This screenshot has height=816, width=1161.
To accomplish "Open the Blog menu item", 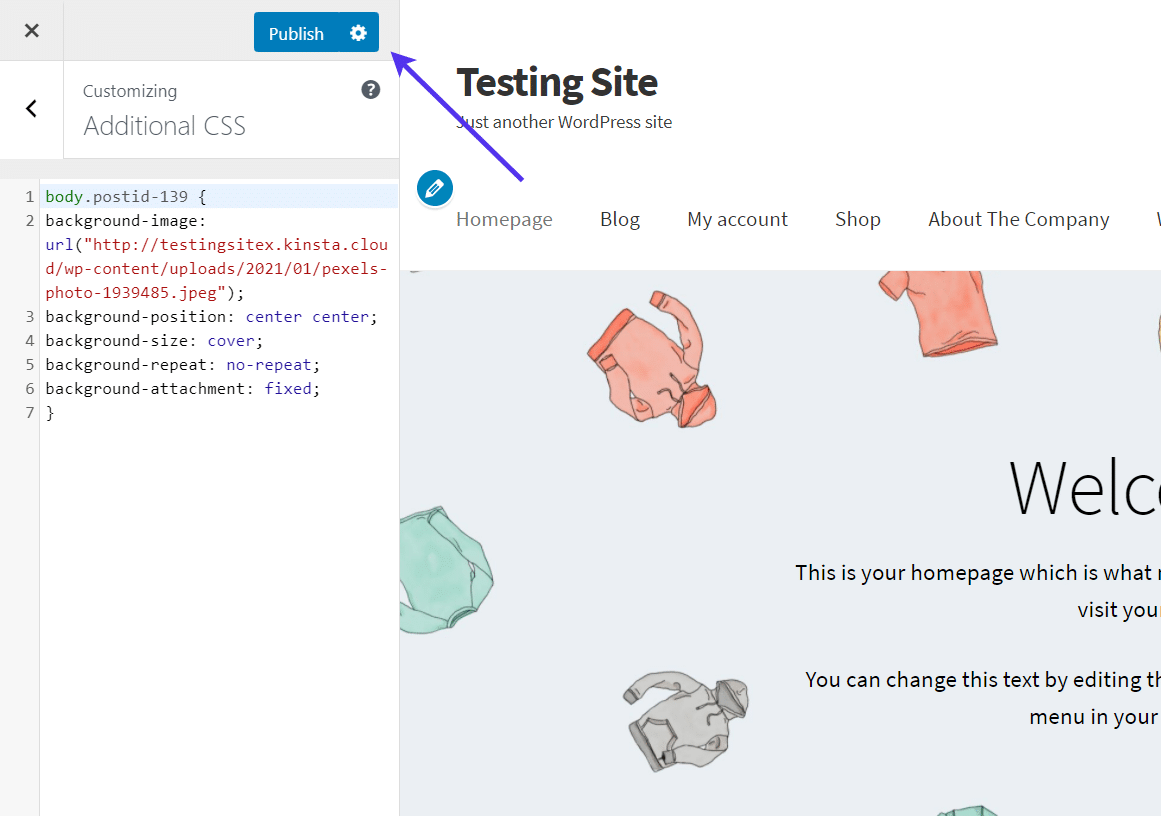I will (619, 219).
